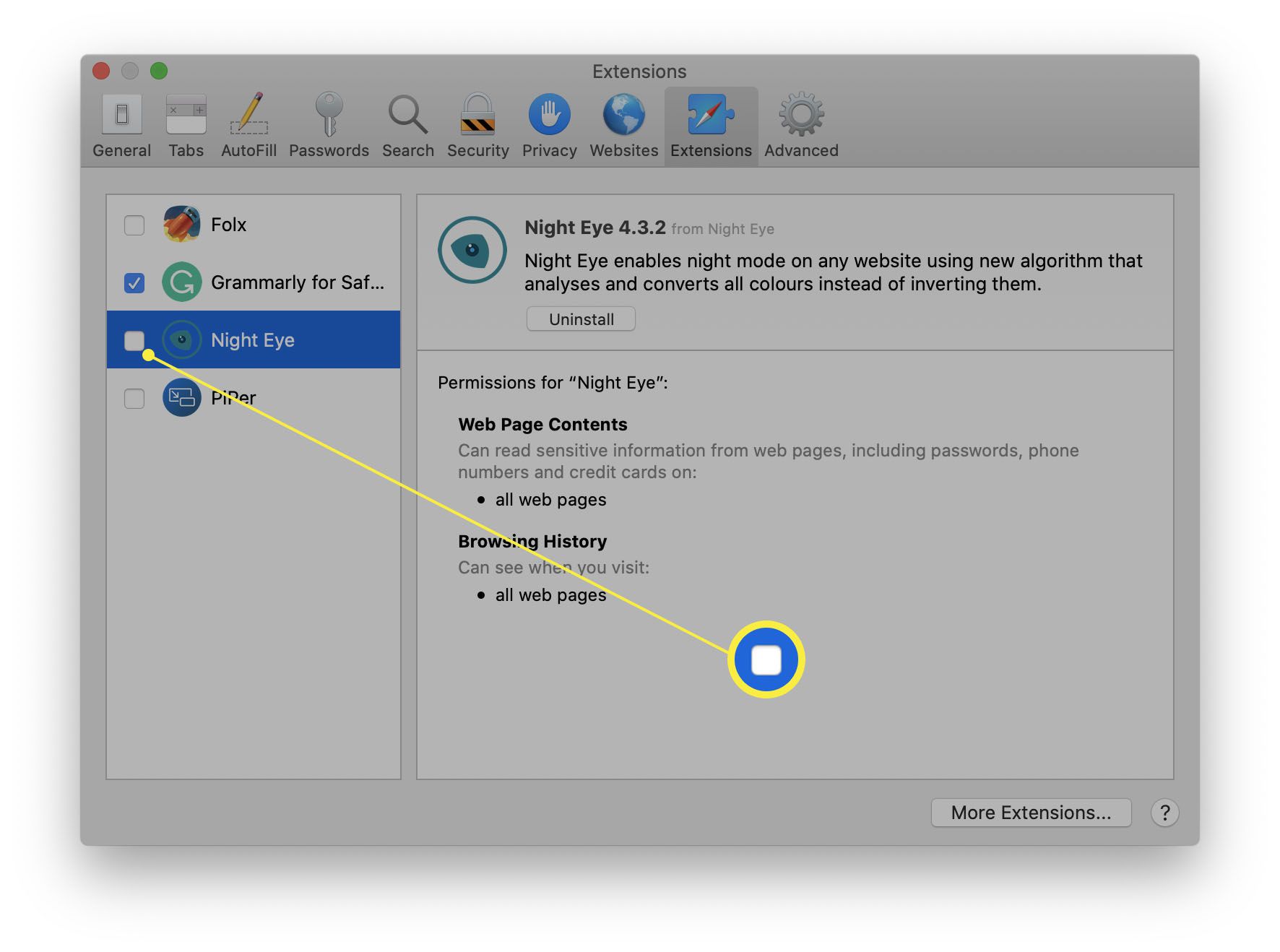Enable the PiPer extension checkbox
Image resolution: width=1280 pixels, height=952 pixels.
134,398
